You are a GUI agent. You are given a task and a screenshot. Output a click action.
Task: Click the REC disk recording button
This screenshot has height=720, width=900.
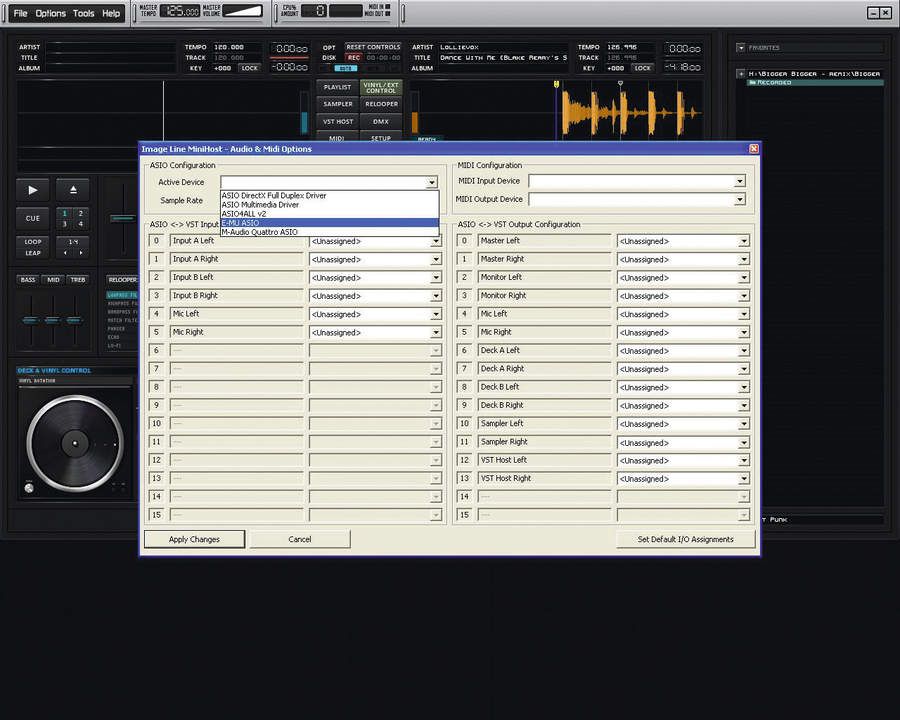pos(353,57)
